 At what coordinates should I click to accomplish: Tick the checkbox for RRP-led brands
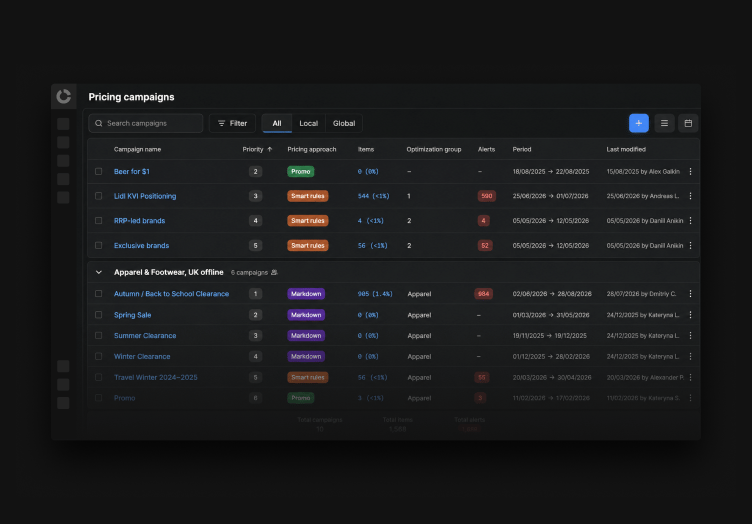[98, 221]
